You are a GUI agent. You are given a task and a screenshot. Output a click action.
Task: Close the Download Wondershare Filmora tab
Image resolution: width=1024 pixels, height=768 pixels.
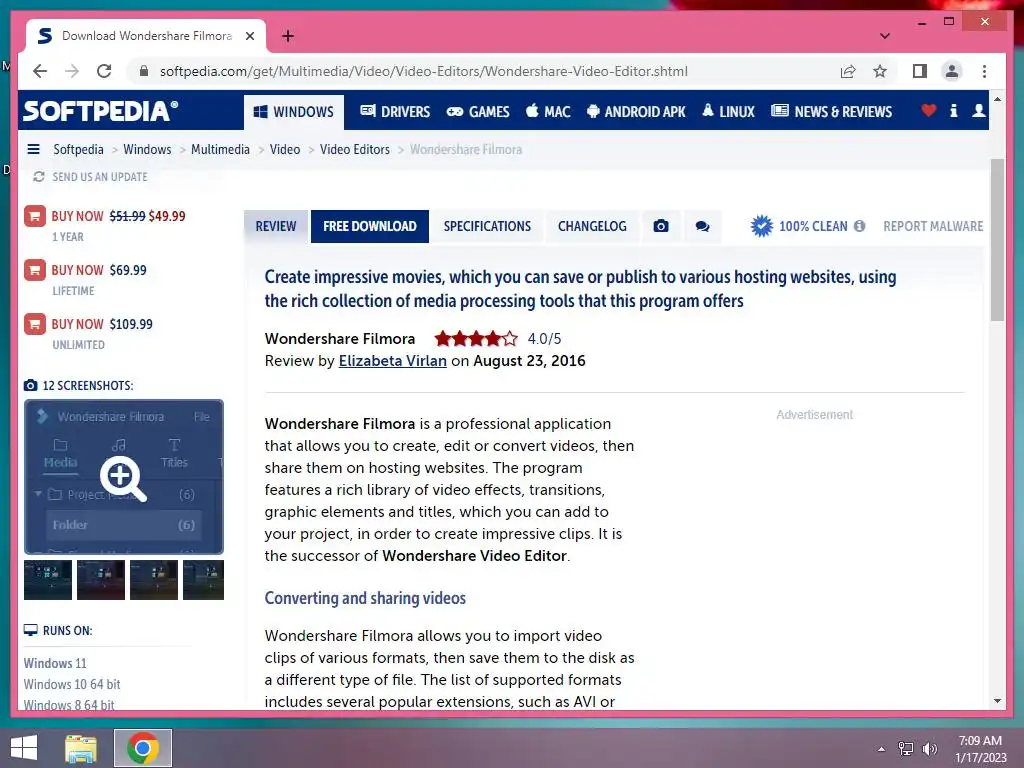pyautogui.click(x=249, y=36)
